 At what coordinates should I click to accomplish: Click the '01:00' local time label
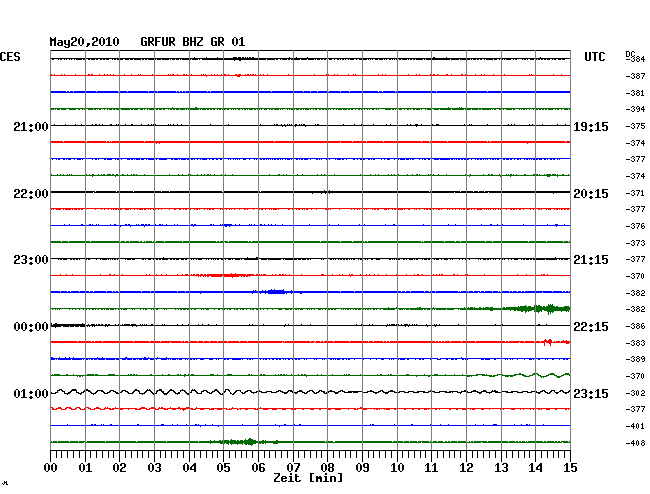click(31, 393)
